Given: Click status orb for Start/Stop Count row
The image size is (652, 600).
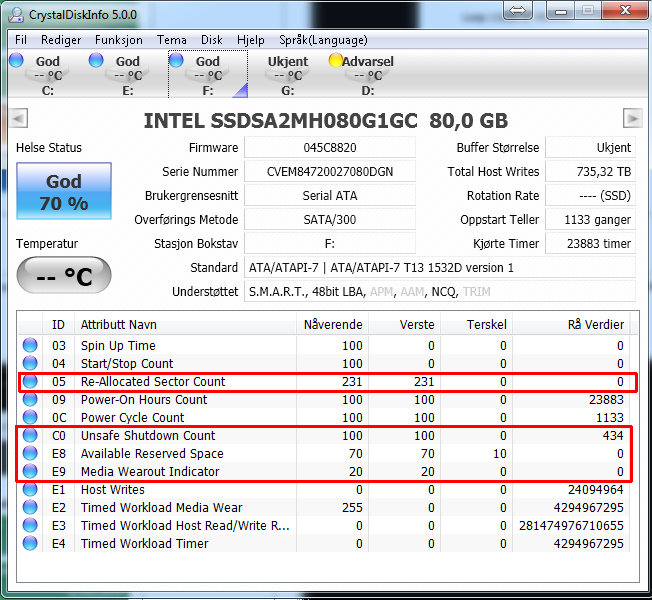Looking at the screenshot, I should (x=30, y=363).
